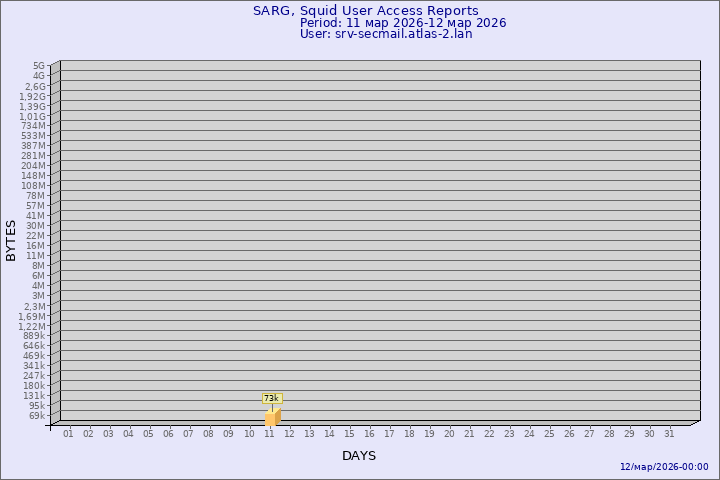Select day 25 tick on the x-axis
Image resolution: width=720 pixels, height=480 pixels.
[549, 434]
